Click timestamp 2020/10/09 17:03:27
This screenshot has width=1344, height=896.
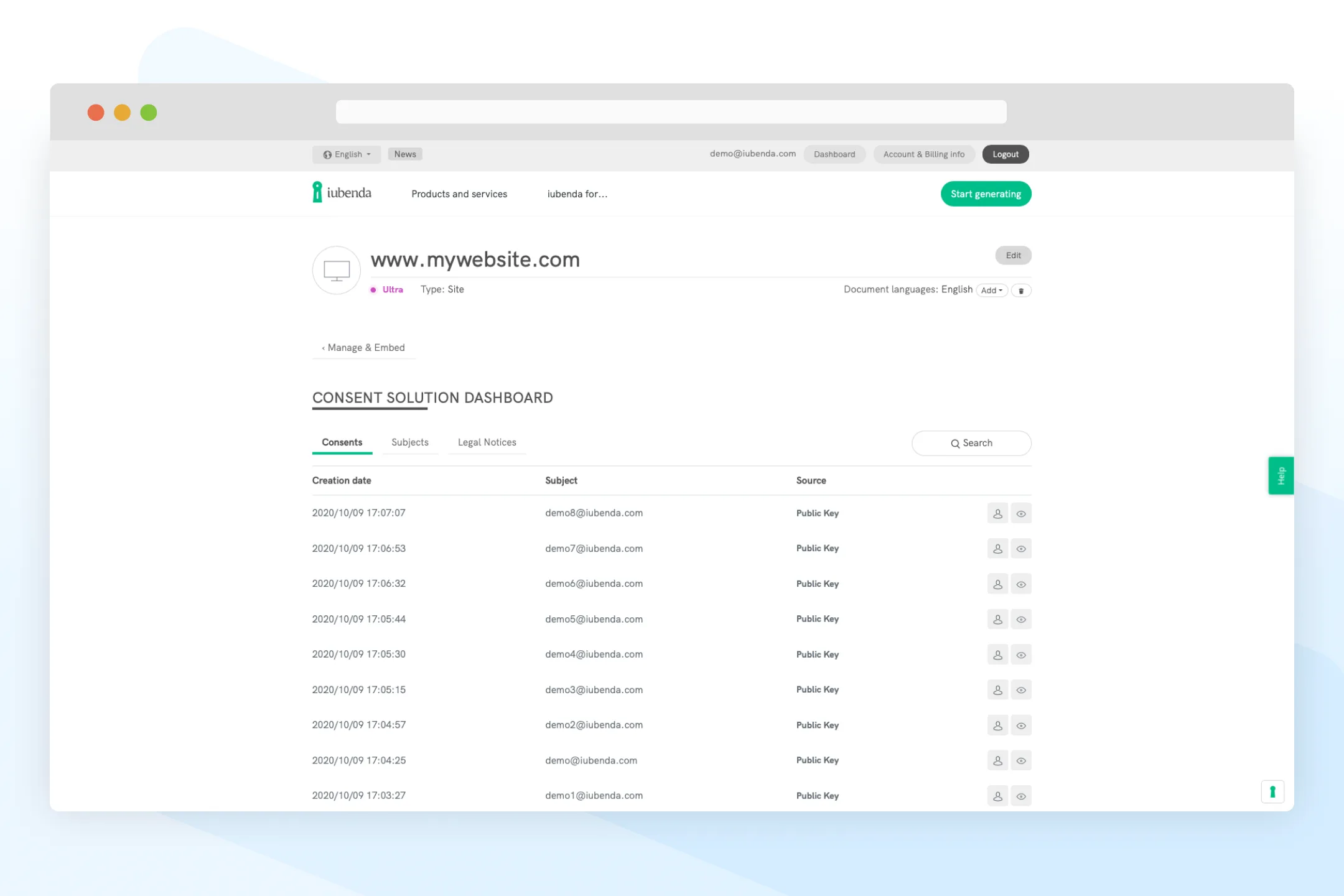tap(359, 796)
